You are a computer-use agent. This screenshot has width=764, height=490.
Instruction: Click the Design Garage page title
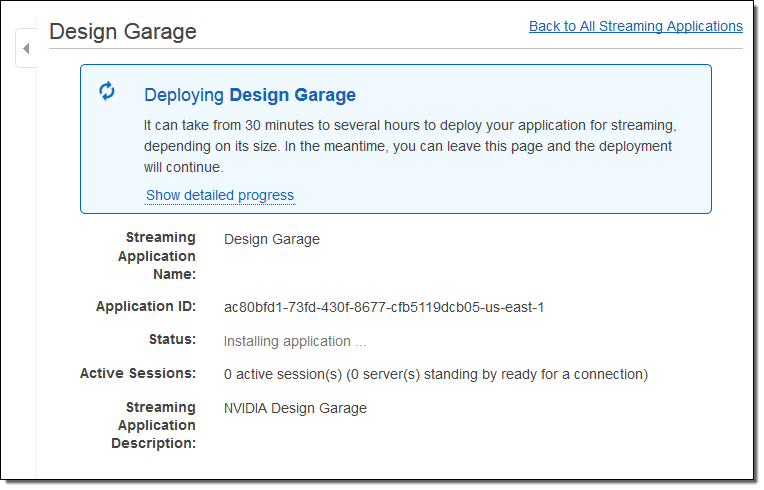pyautogui.click(x=123, y=31)
